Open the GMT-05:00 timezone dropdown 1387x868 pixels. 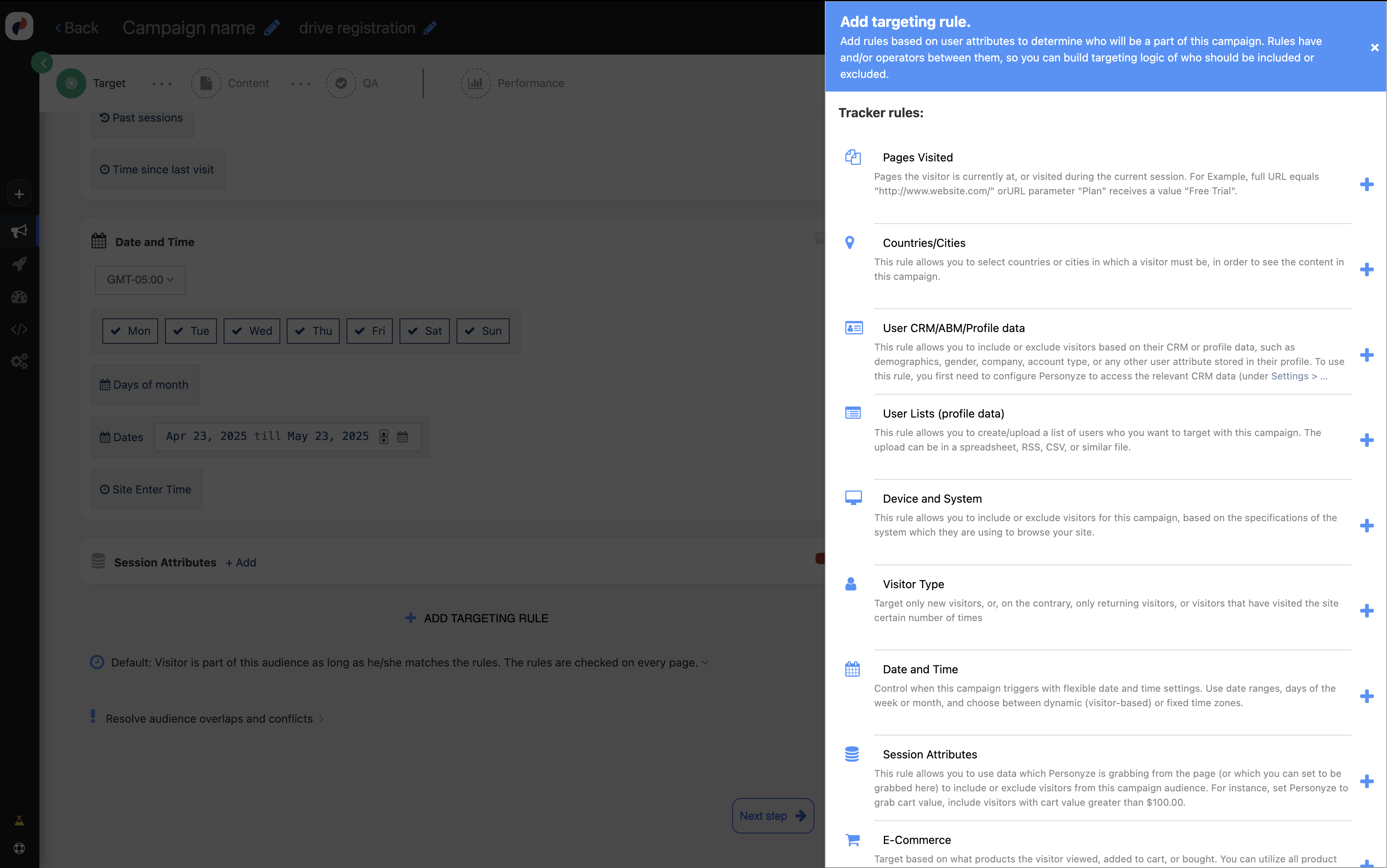pos(140,279)
